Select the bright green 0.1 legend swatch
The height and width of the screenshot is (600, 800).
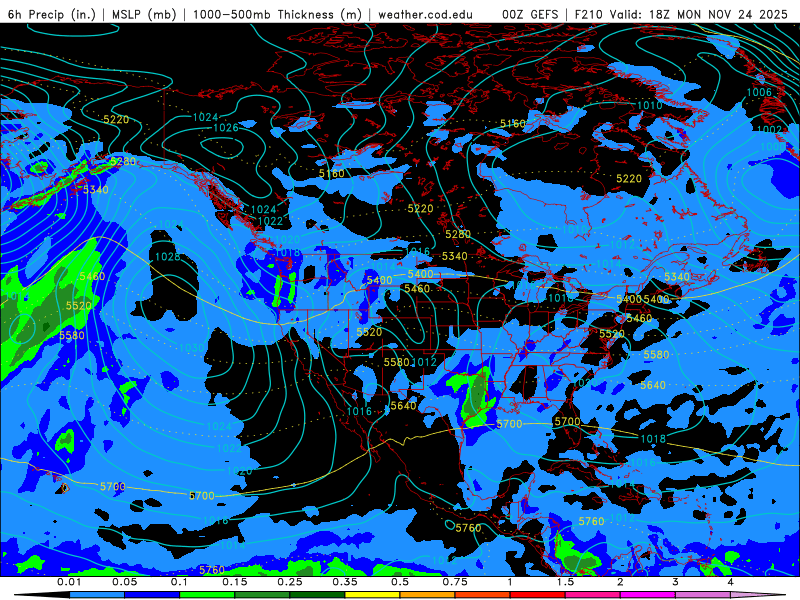[207, 595]
